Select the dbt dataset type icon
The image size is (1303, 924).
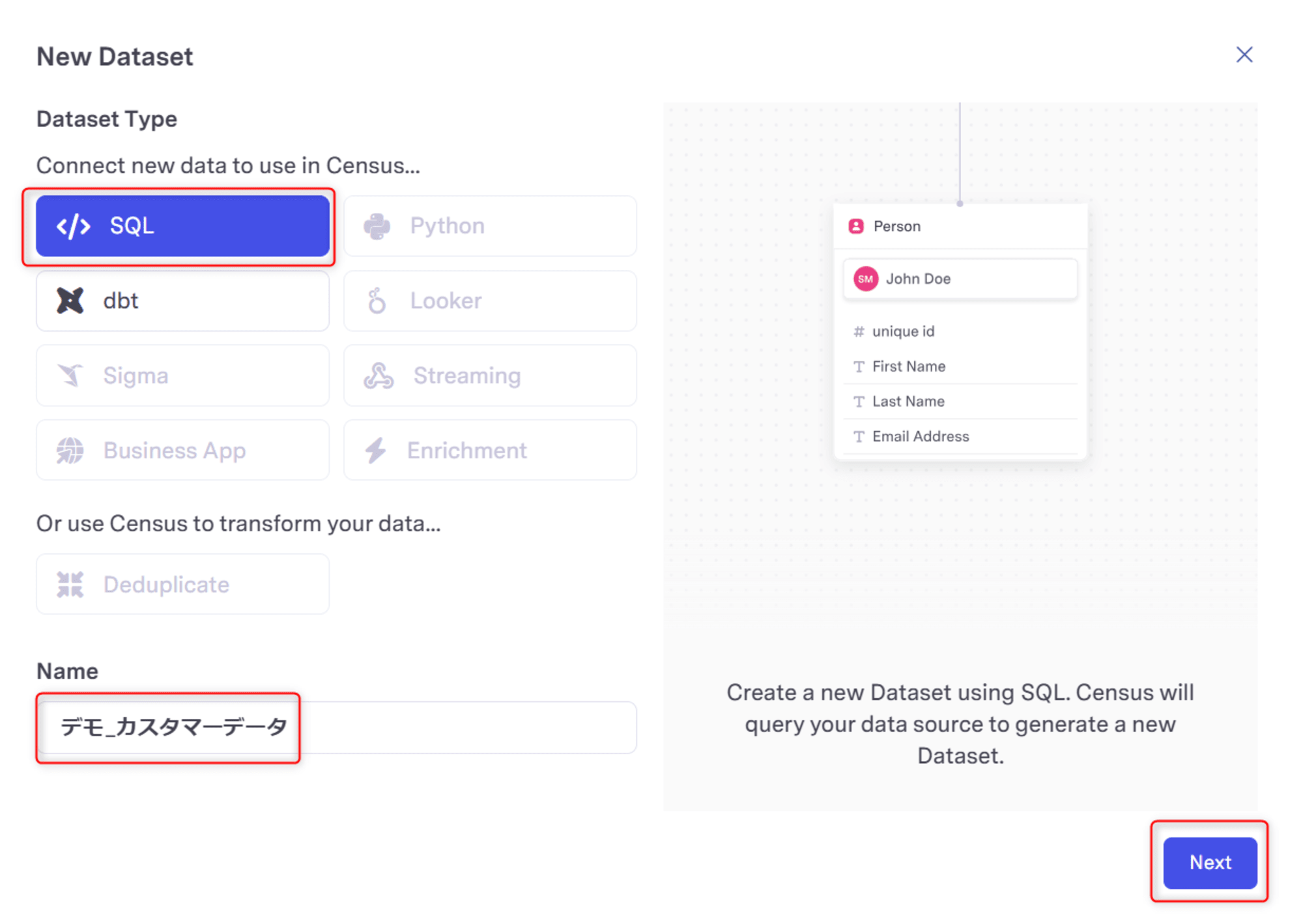click(70, 300)
